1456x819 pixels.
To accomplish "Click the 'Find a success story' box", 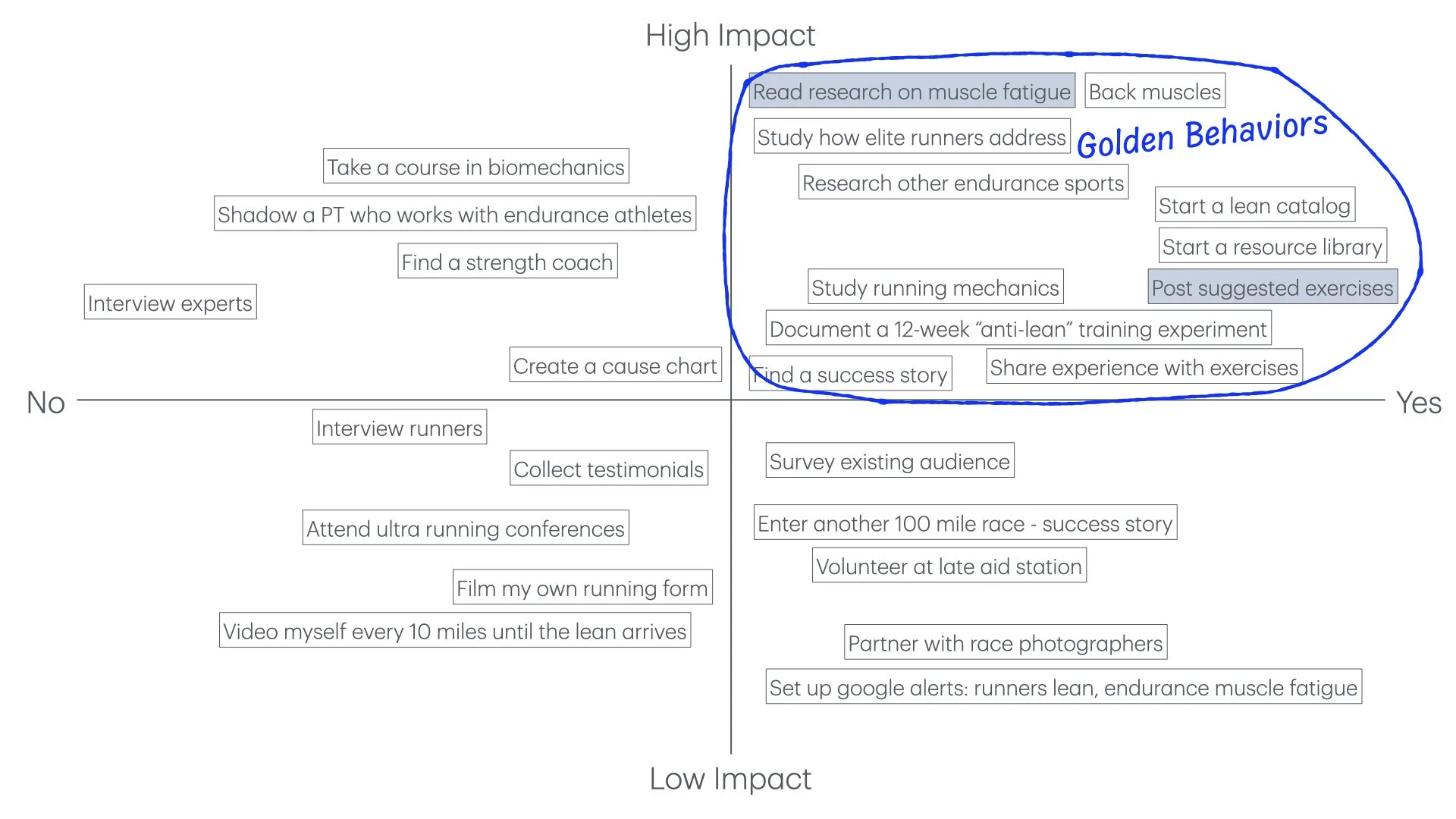I will pyautogui.click(x=850, y=373).
